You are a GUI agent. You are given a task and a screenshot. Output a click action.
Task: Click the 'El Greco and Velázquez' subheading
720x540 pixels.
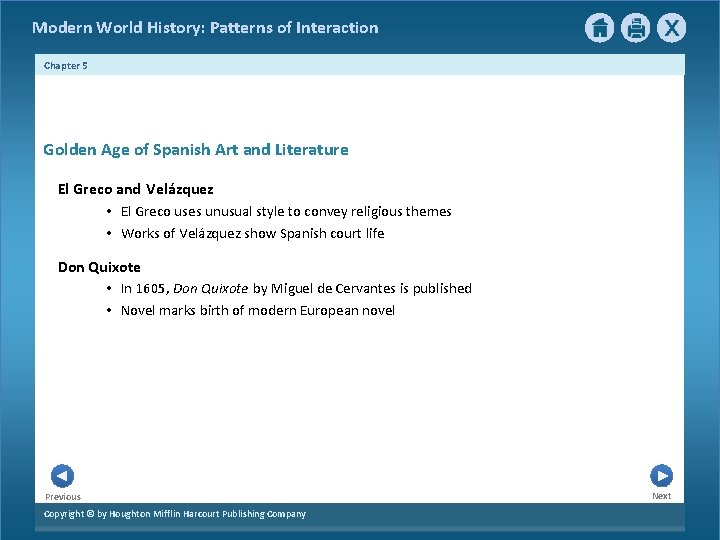pyautogui.click(x=135, y=189)
